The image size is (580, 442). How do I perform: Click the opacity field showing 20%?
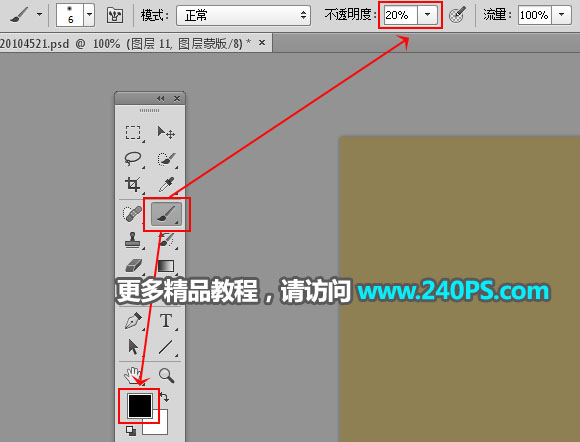coord(401,15)
